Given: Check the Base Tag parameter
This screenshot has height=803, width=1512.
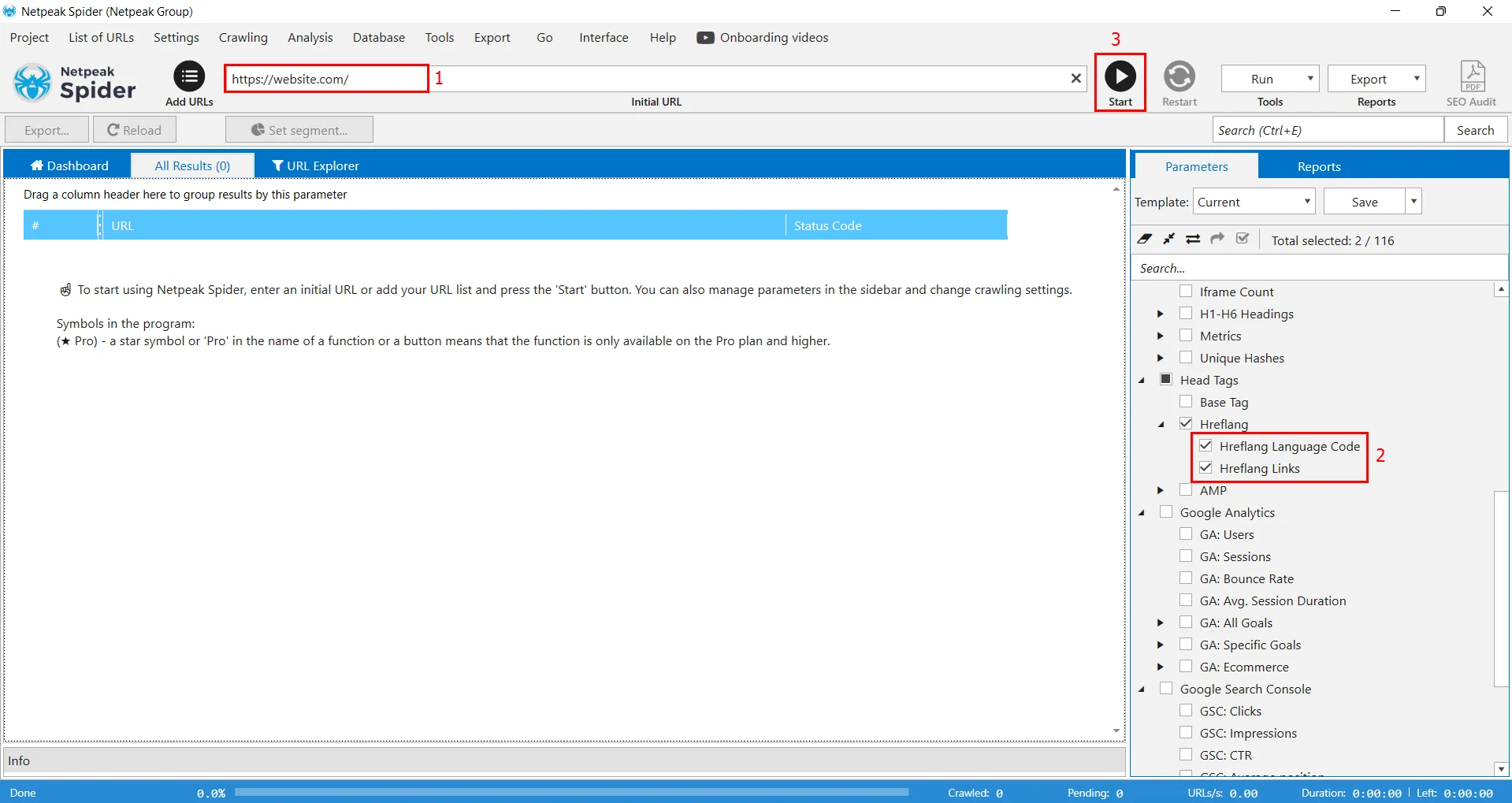Looking at the screenshot, I should point(1185,401).
